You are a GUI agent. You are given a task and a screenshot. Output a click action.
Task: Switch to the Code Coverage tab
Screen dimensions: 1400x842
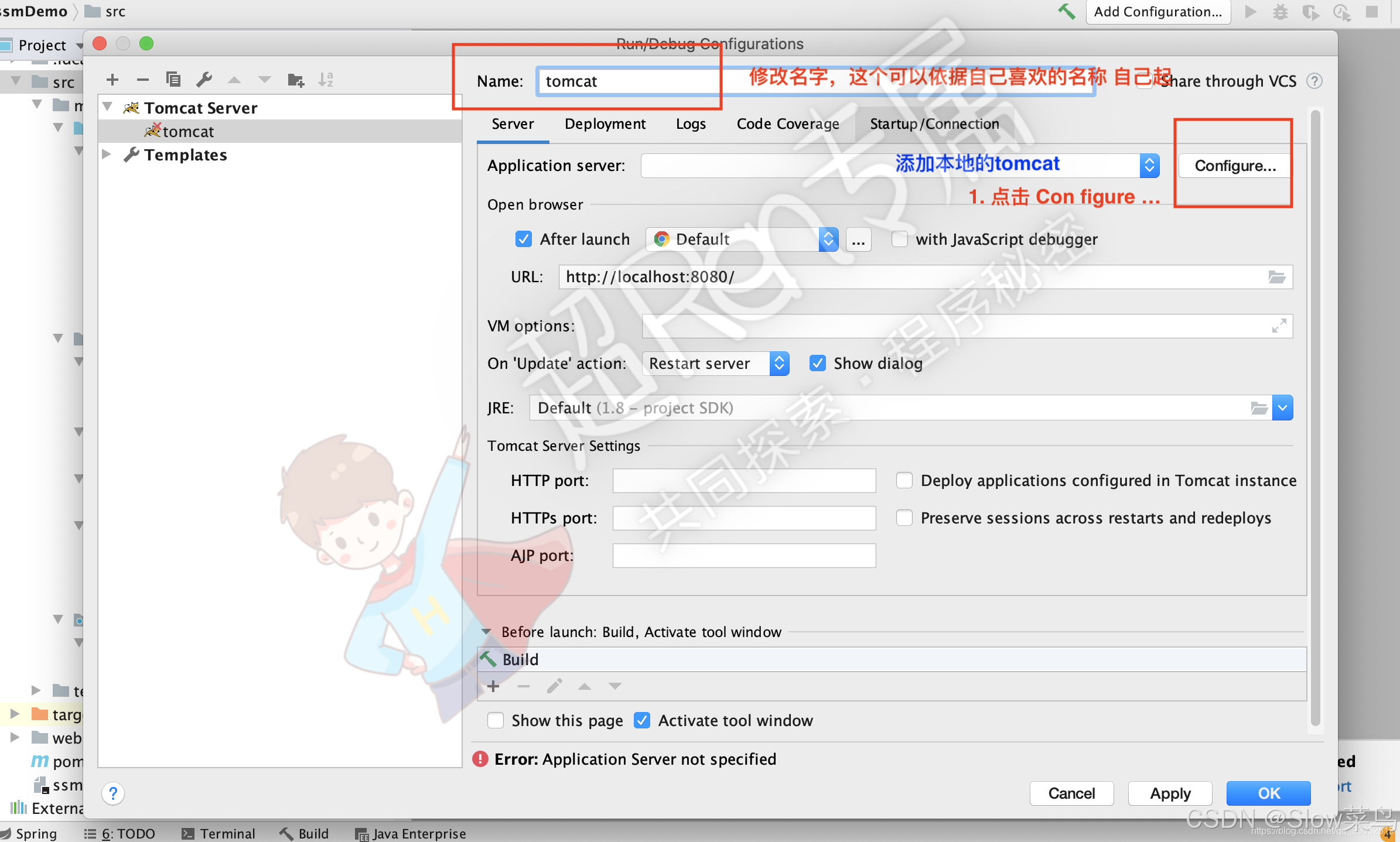[788, 124]
